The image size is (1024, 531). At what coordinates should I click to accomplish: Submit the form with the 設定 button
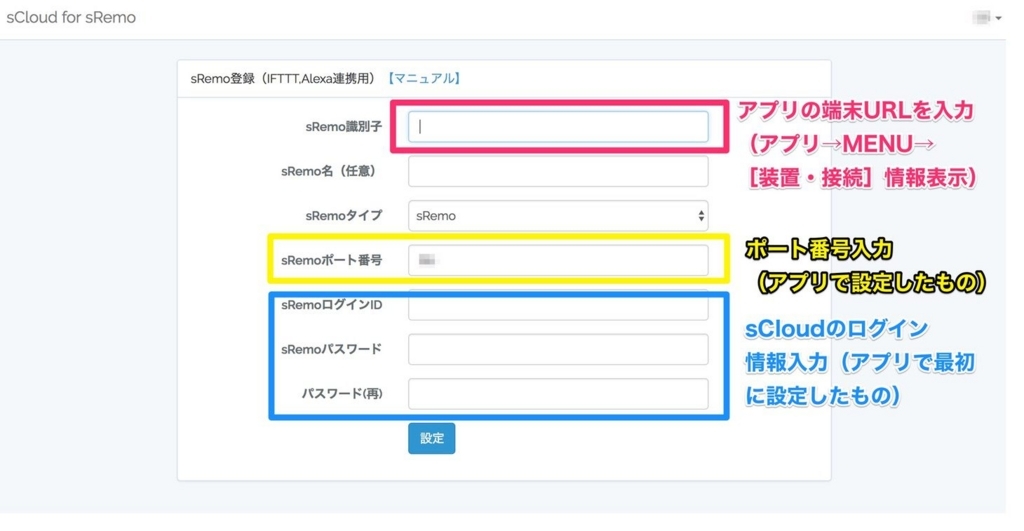(432, 438)
